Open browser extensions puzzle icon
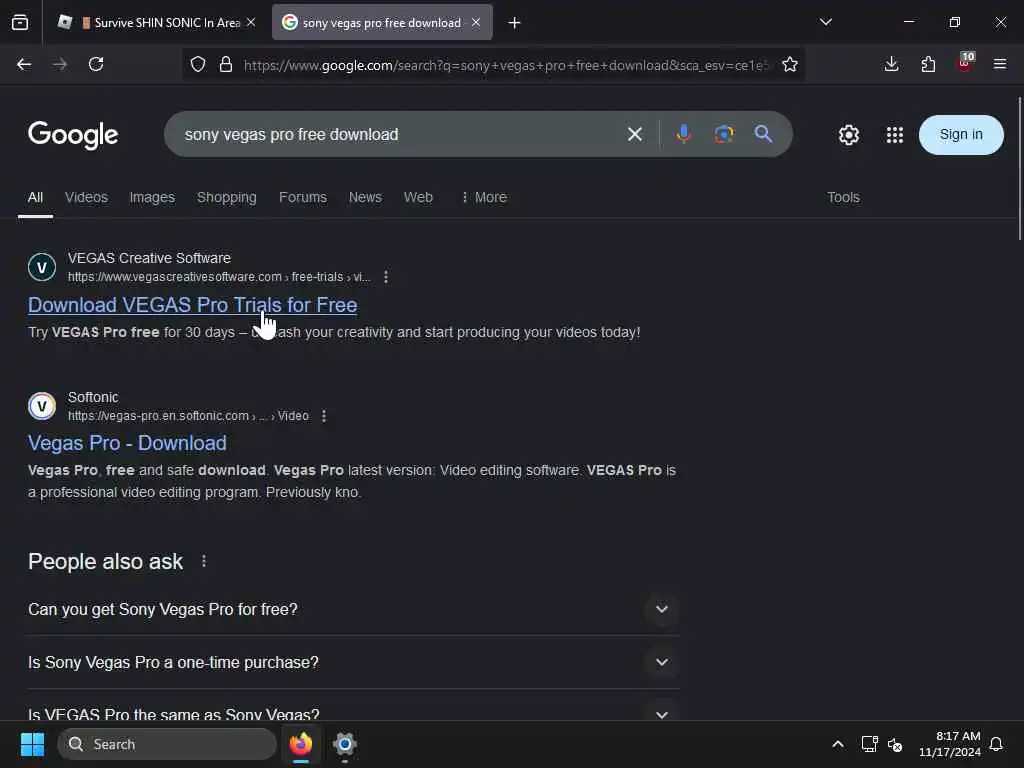This screenshot has width=1024, height=768. (928, 64)
